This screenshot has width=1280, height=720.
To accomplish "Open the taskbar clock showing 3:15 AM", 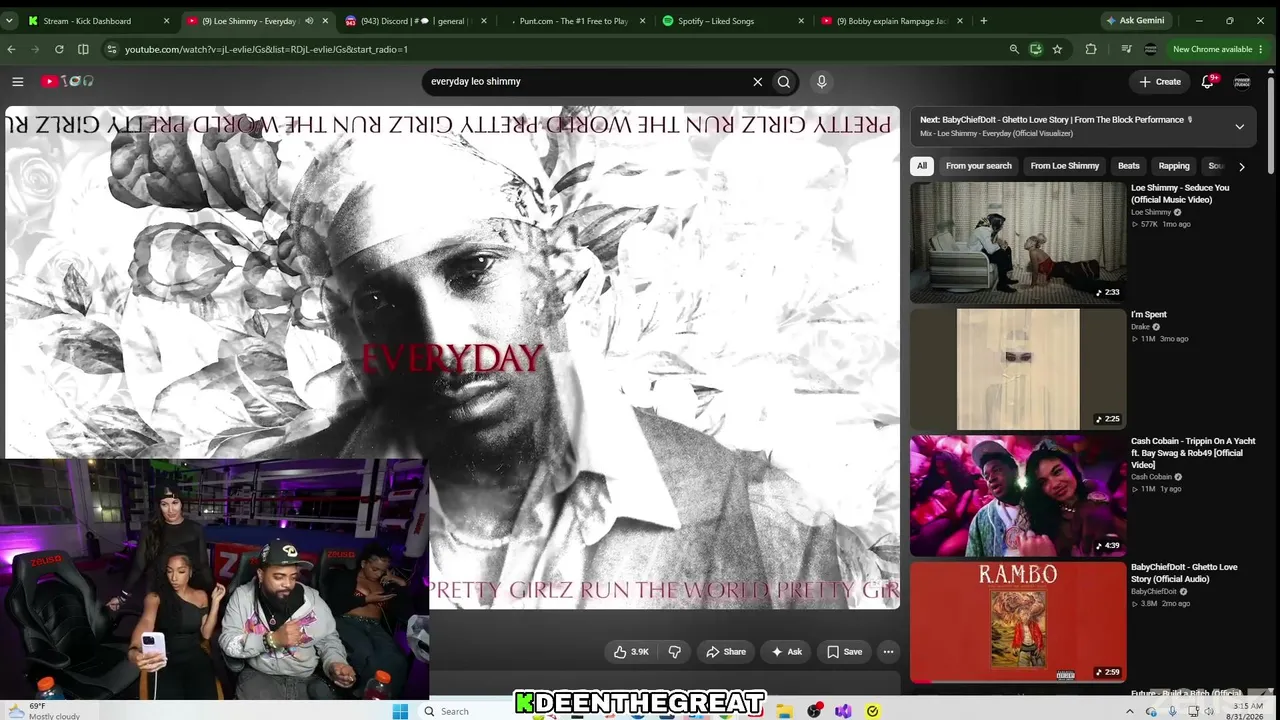I will (1248, 711).
